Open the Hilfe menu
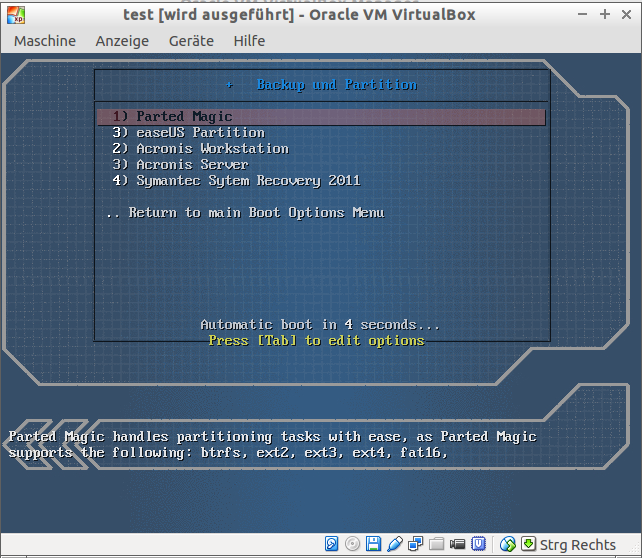The height and width of the screenshot is (558, 642). click(x=249, y=41)
